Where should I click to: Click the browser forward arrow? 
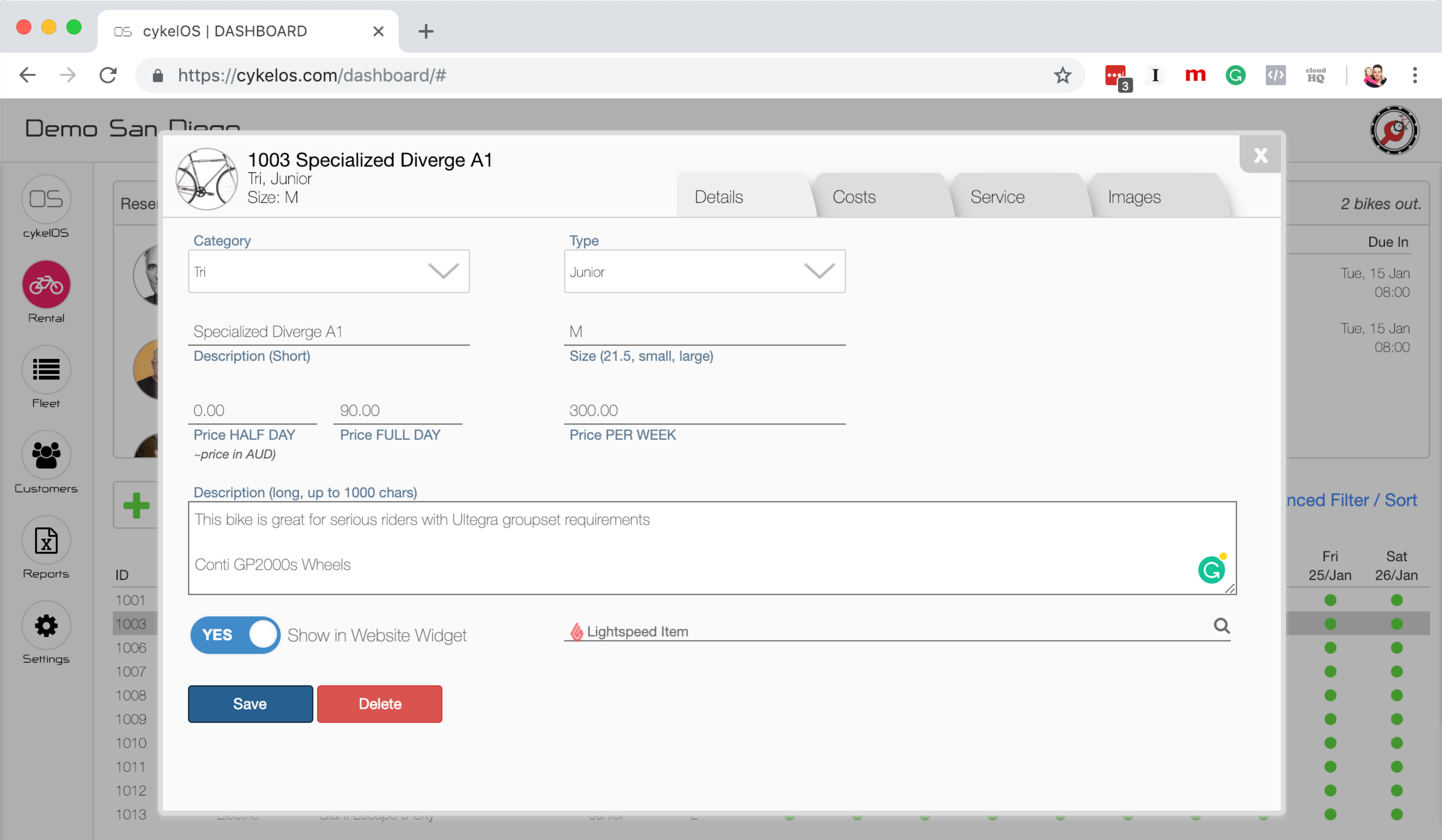[67, 75]
